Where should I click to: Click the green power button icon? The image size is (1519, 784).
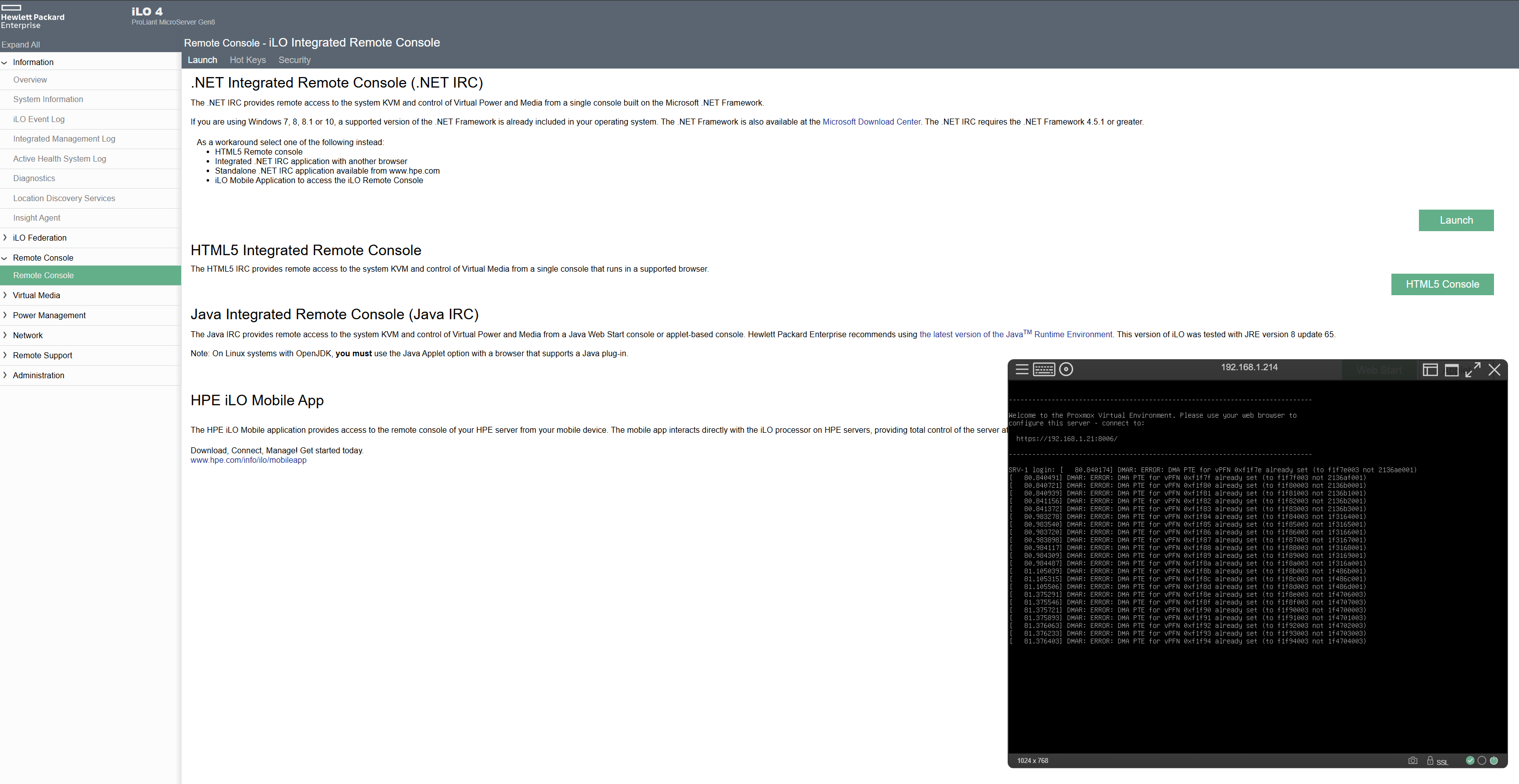(x=1493, y=760)
